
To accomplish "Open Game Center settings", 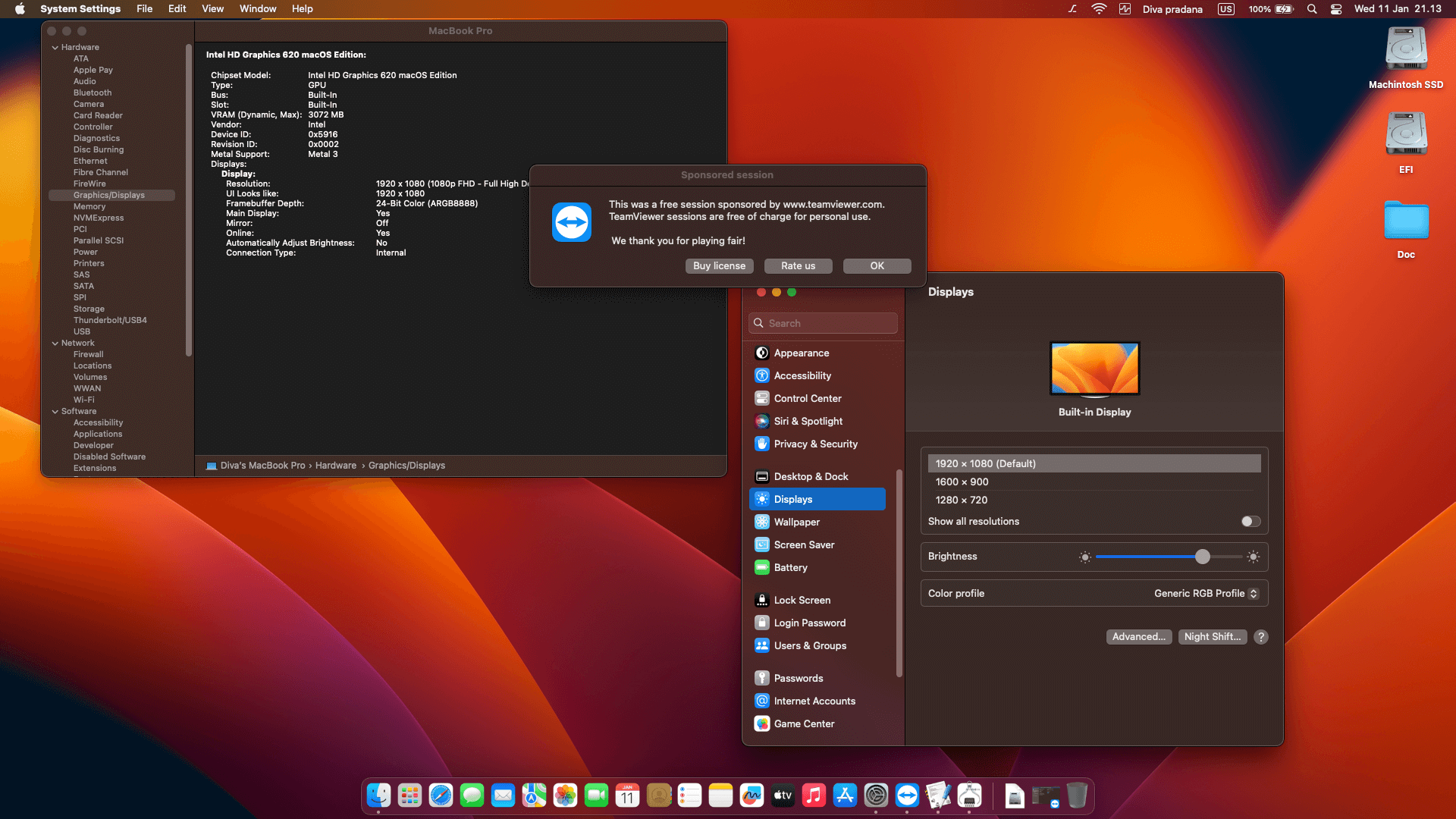I will click(804, 723).
